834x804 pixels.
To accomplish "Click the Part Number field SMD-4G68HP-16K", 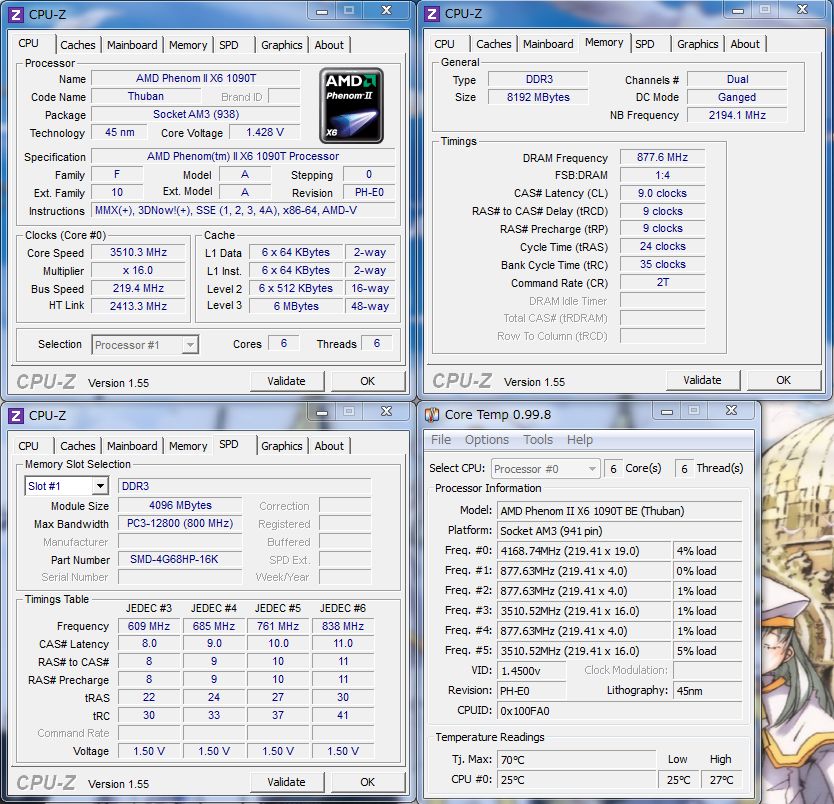I will (174, 559).
